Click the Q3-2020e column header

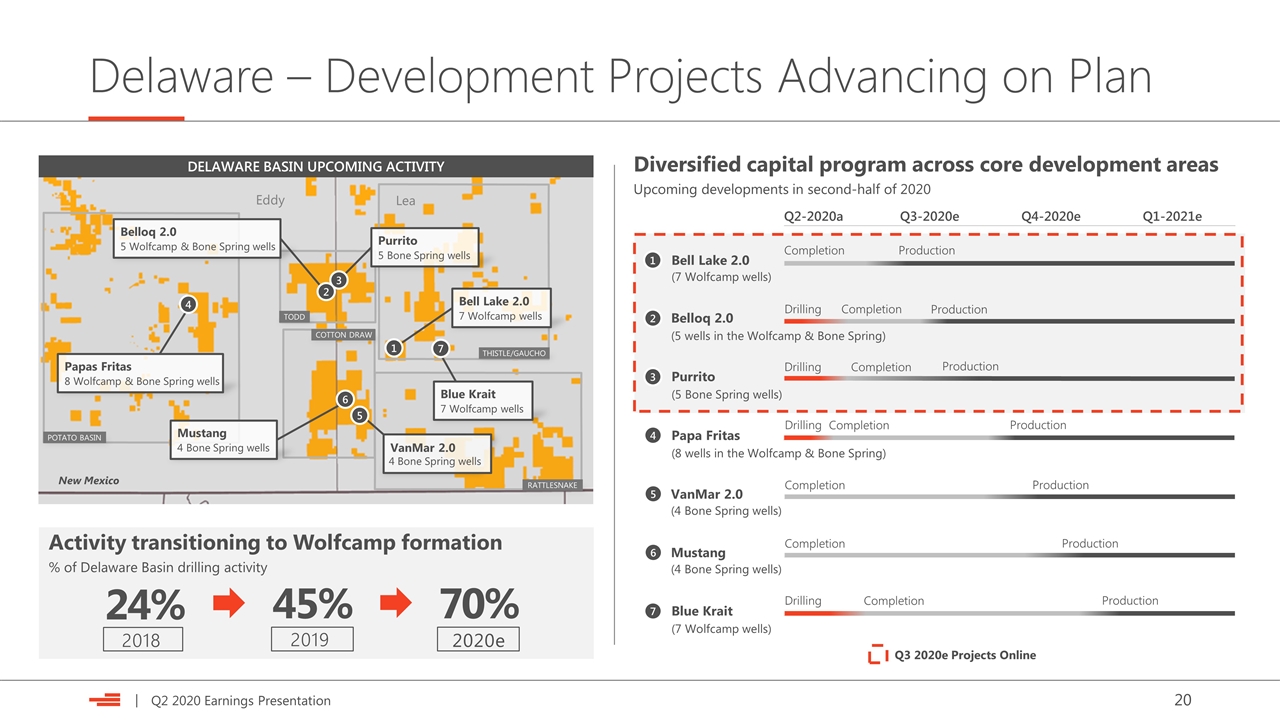(x=929, y=217)
